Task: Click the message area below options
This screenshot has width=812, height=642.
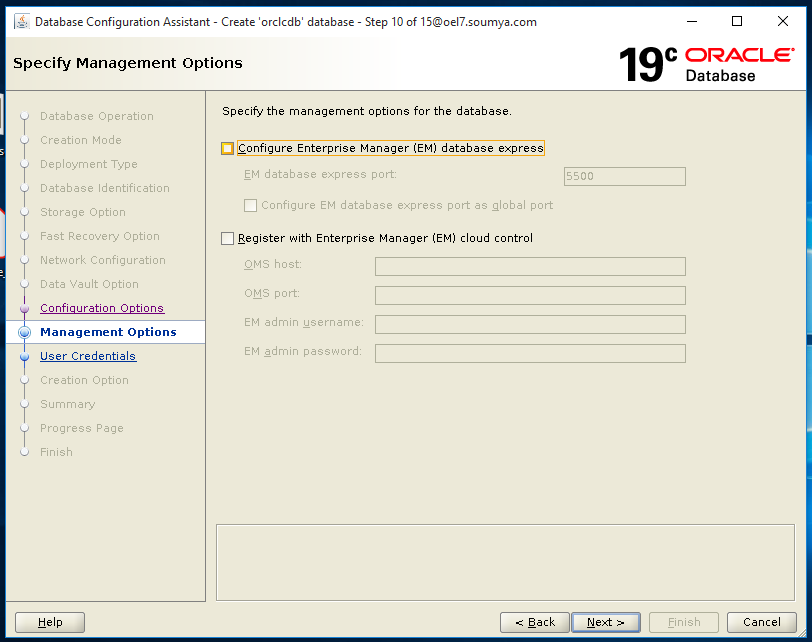Action: pos(505,562)
